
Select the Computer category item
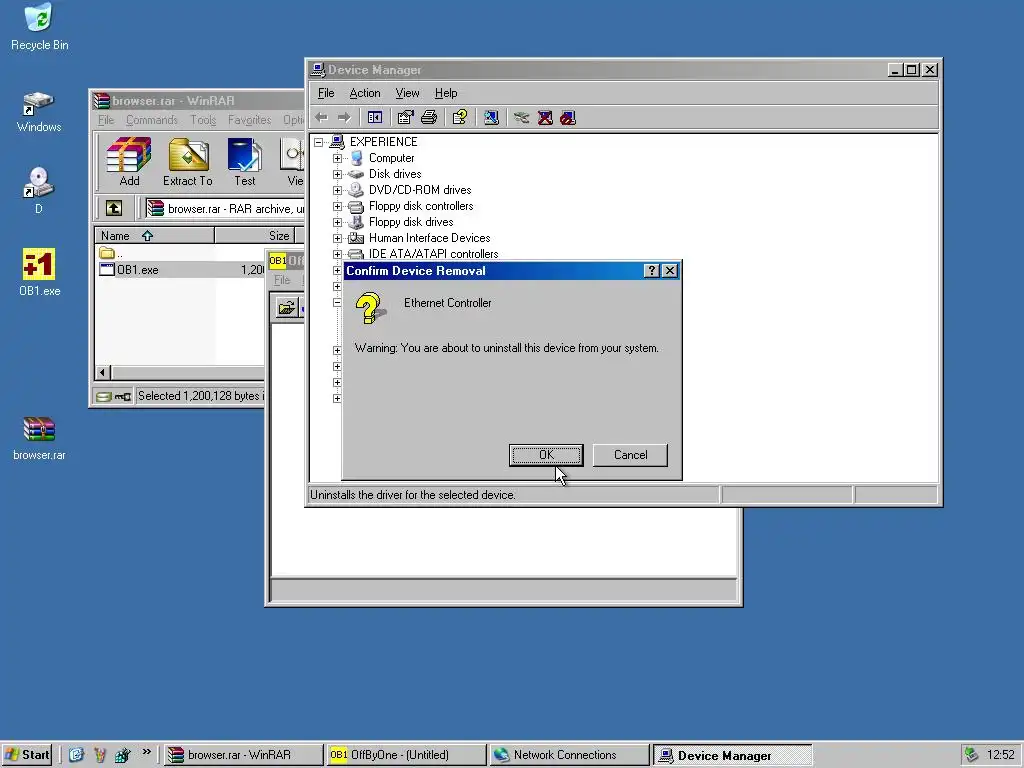click(391, 158)
